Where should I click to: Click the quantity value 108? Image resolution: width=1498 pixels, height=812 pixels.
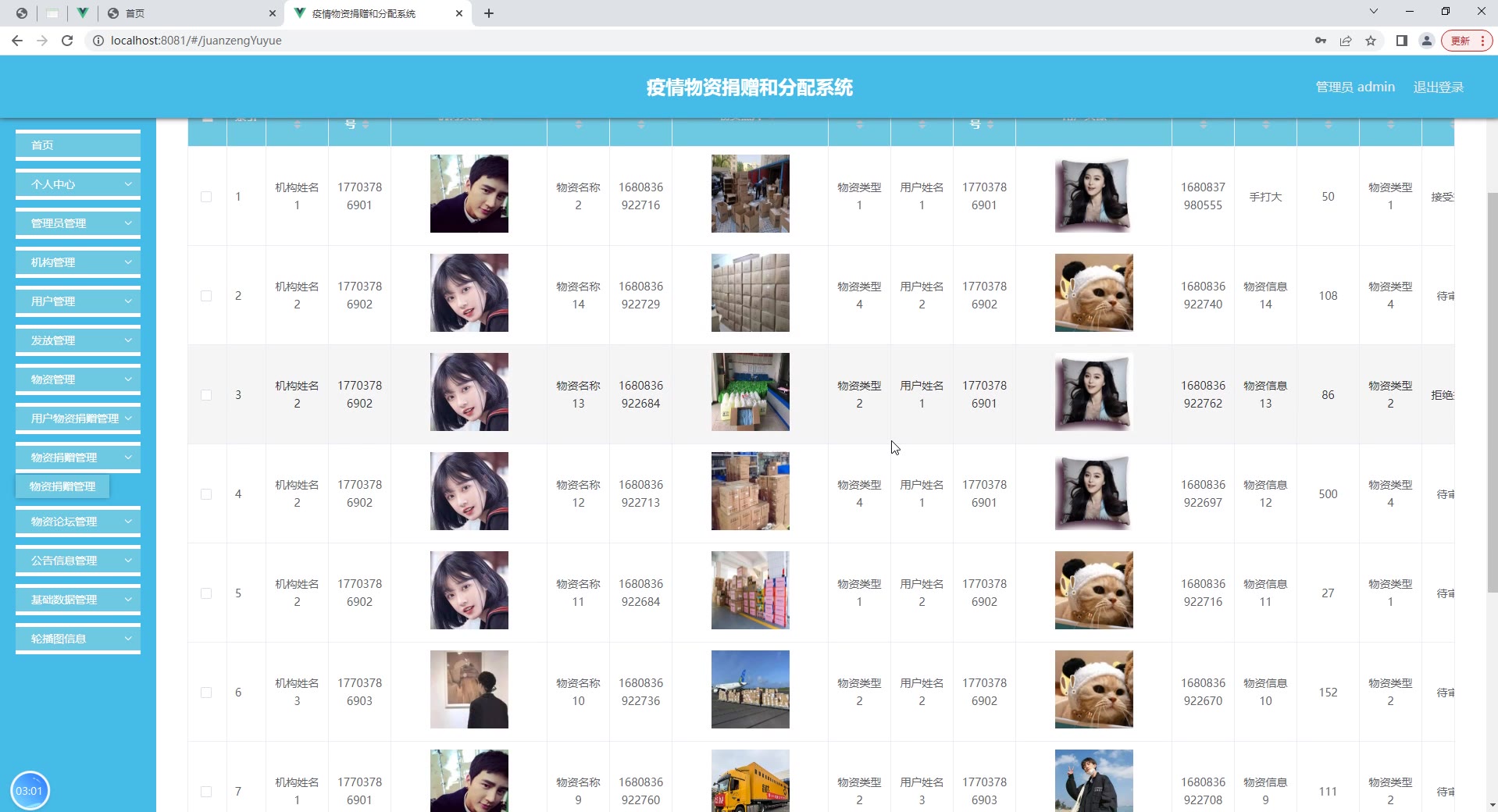pos(1328,296)
